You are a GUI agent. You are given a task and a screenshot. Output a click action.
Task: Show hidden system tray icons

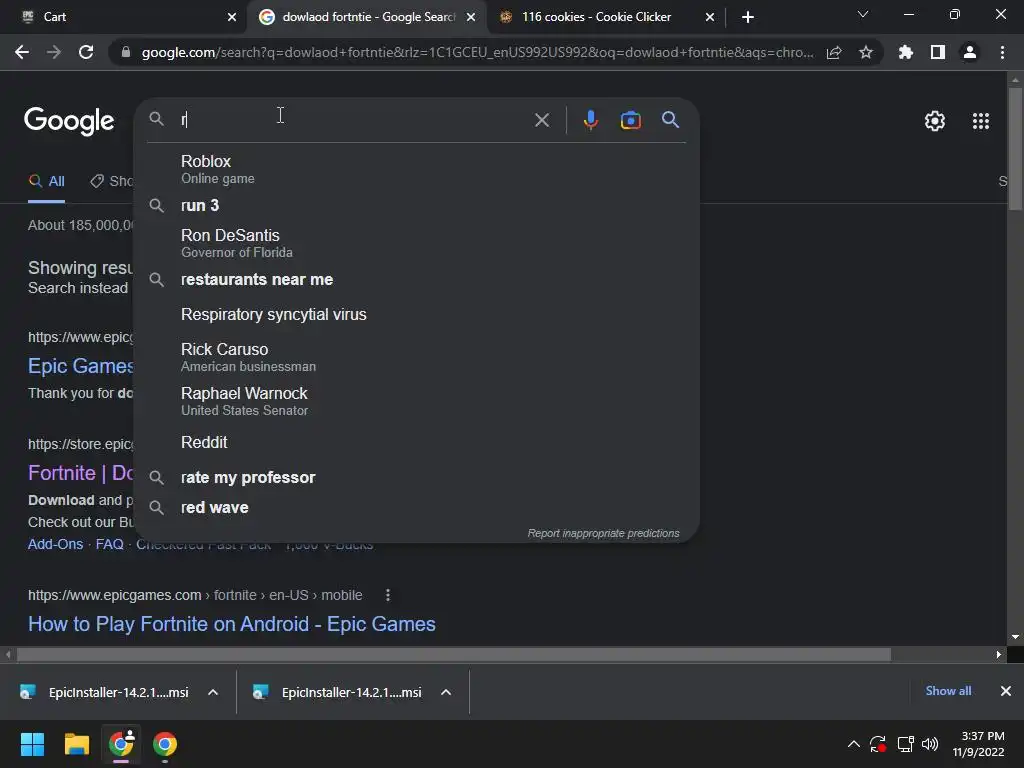(854, 744)
